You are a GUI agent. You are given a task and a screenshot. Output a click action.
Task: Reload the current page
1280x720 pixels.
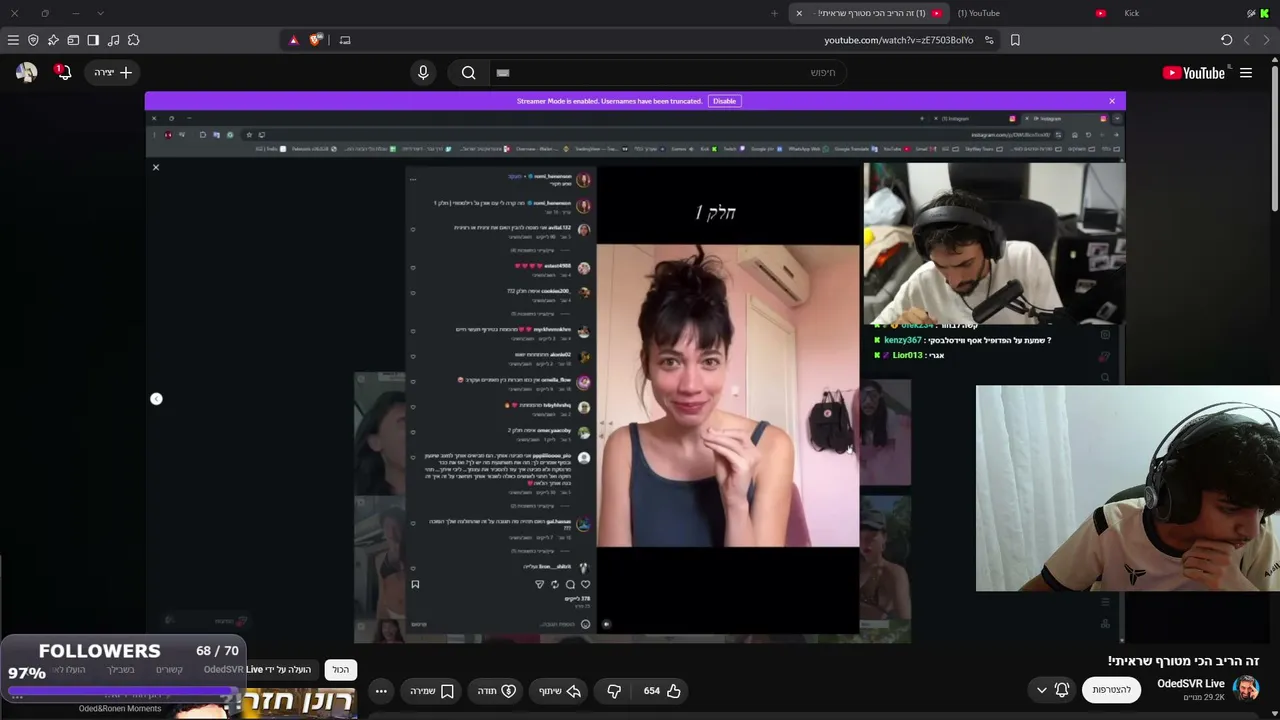(x=1227, y=40)
